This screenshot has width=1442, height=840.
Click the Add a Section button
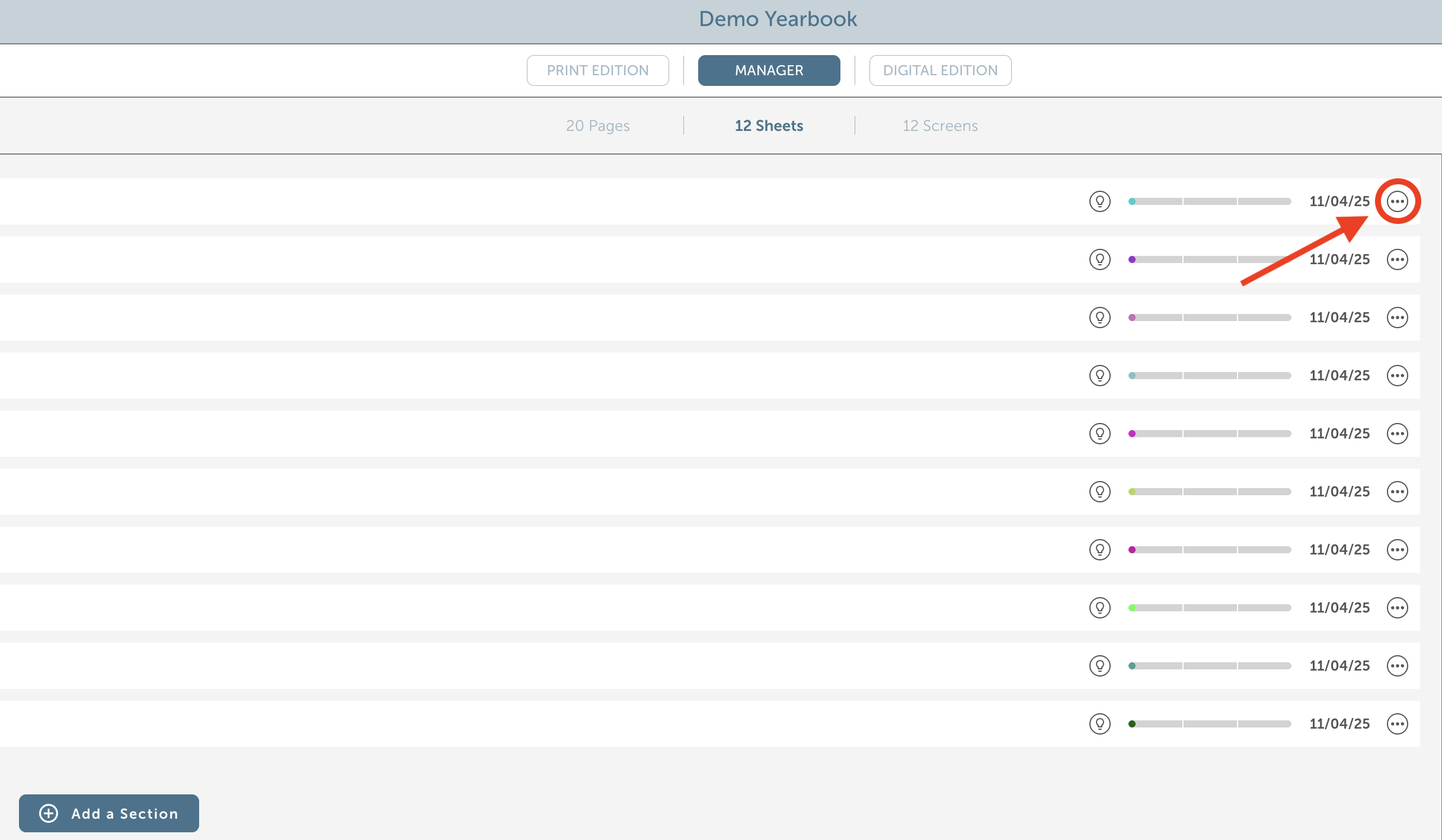[109, 813]
